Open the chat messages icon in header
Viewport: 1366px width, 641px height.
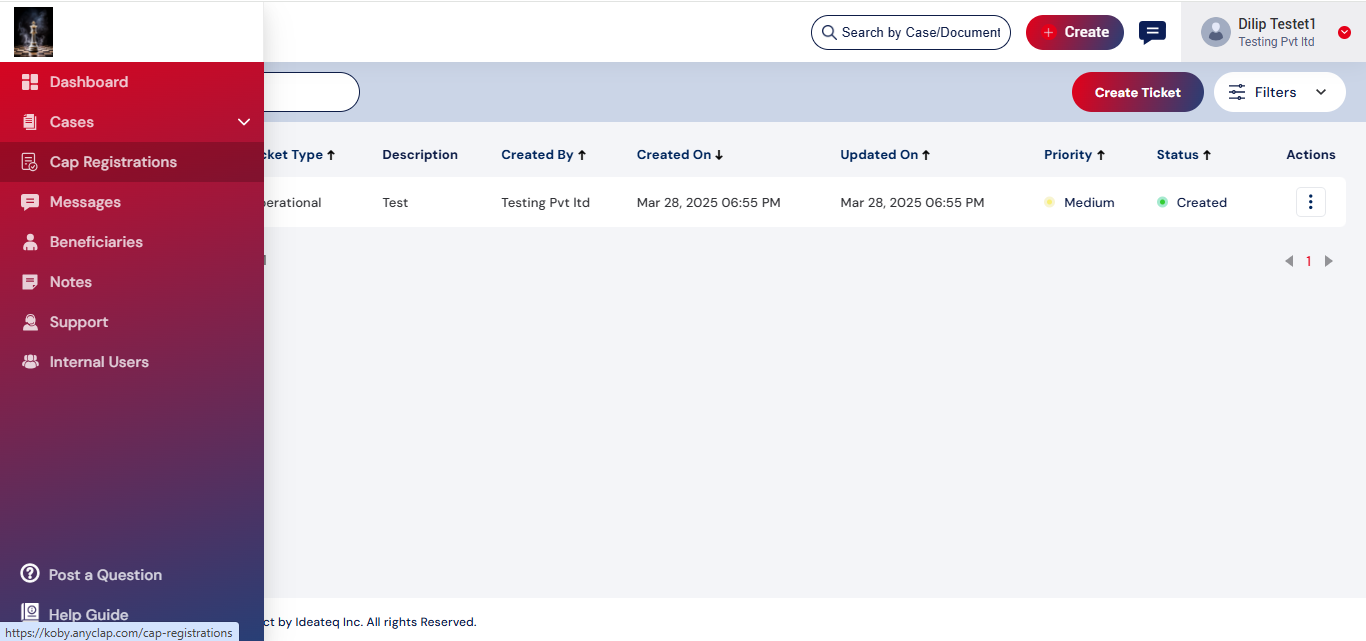(x=1152, y=32)
